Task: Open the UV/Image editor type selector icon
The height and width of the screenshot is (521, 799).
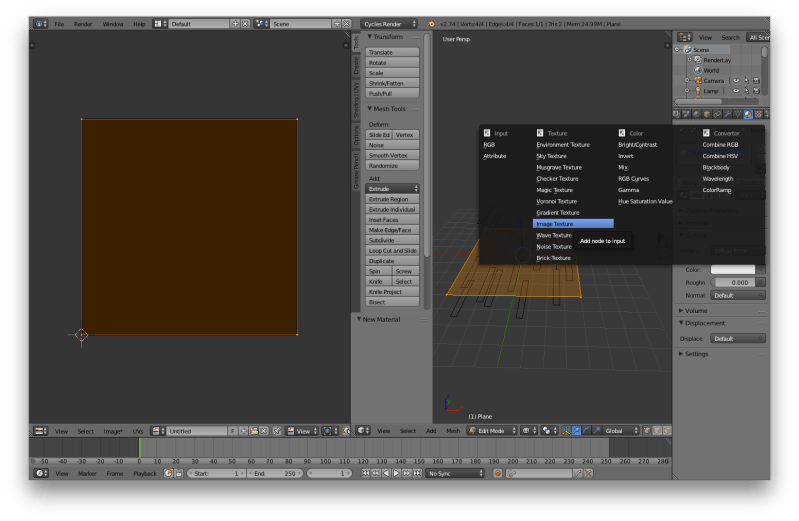Action: click(41, 431)
